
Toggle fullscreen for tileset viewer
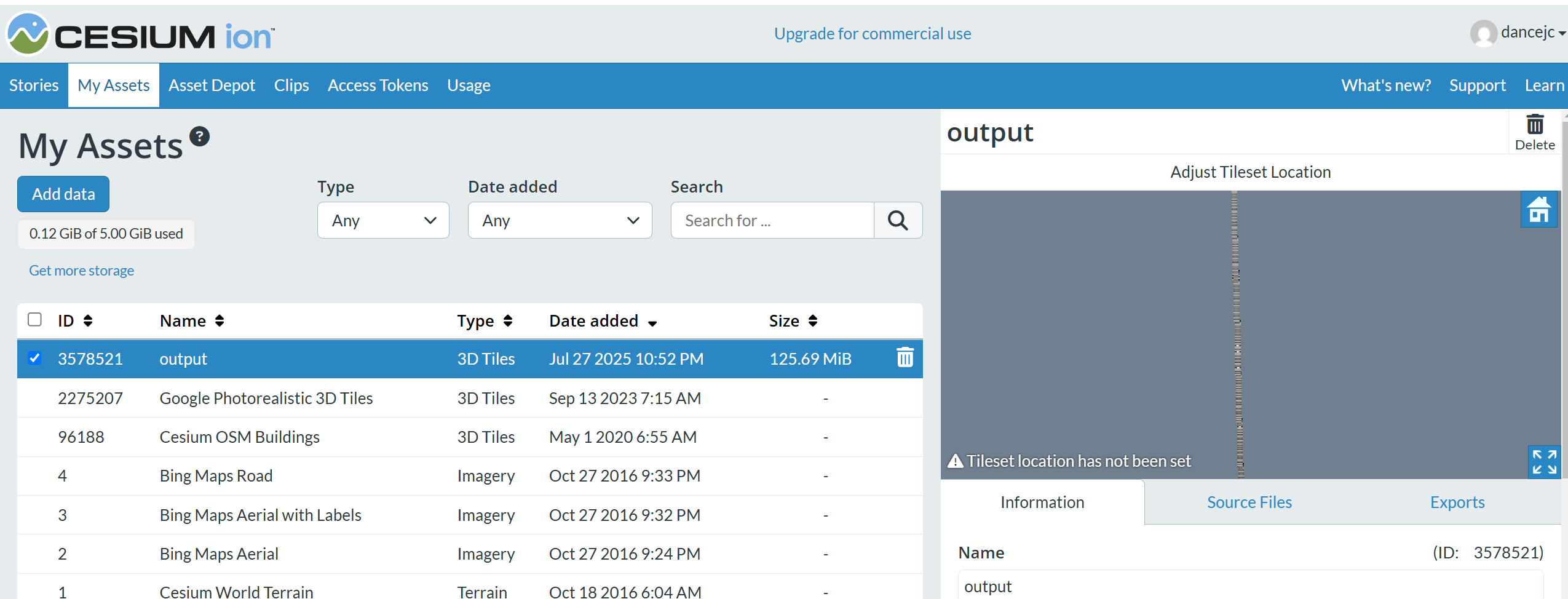pos(1544,462)
